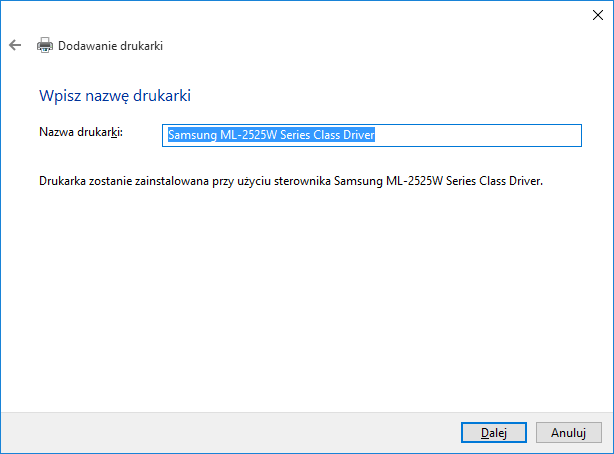Go back with the arrow icon

15,45
